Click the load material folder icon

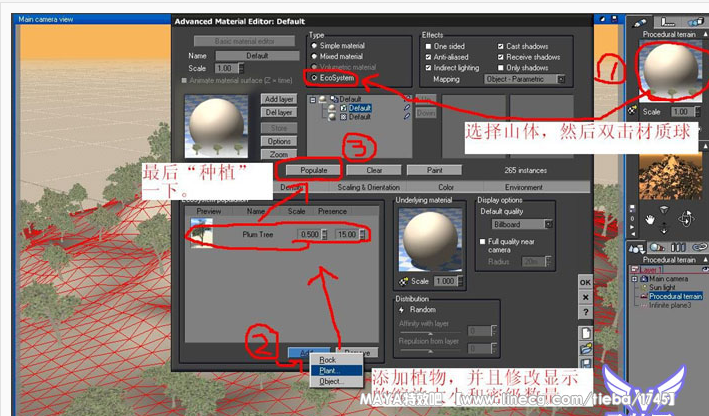pos(585,349)
